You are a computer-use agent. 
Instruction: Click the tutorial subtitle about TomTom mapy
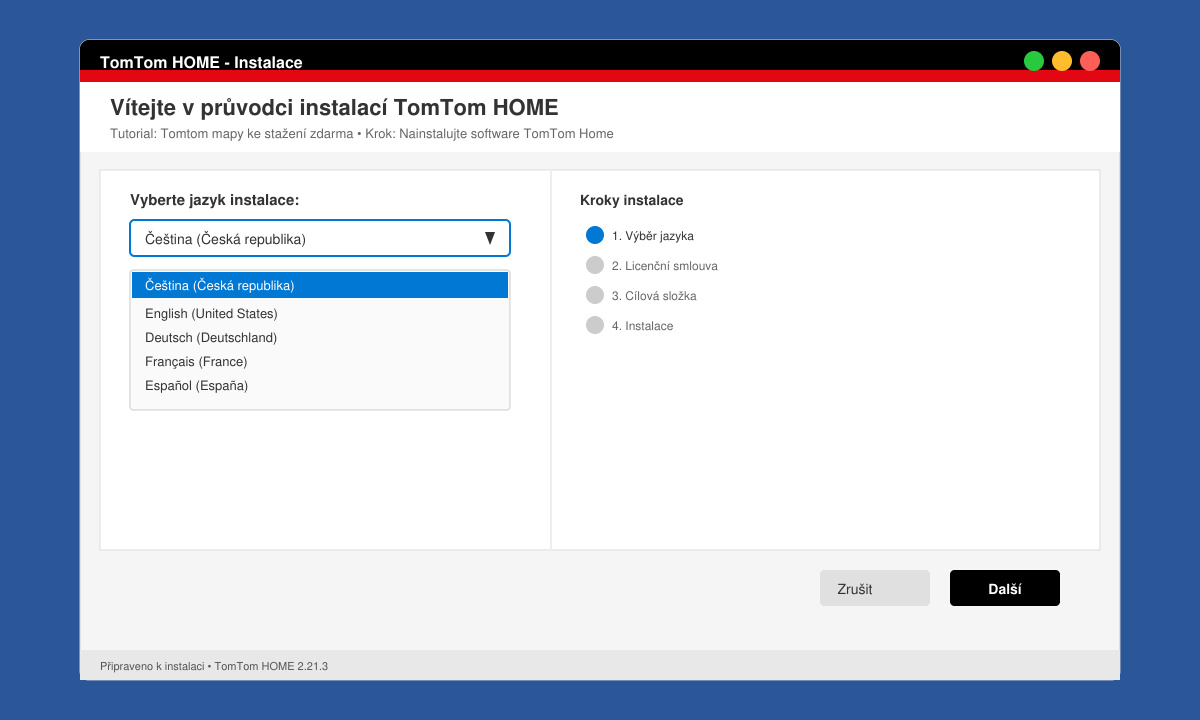(362, 134)
